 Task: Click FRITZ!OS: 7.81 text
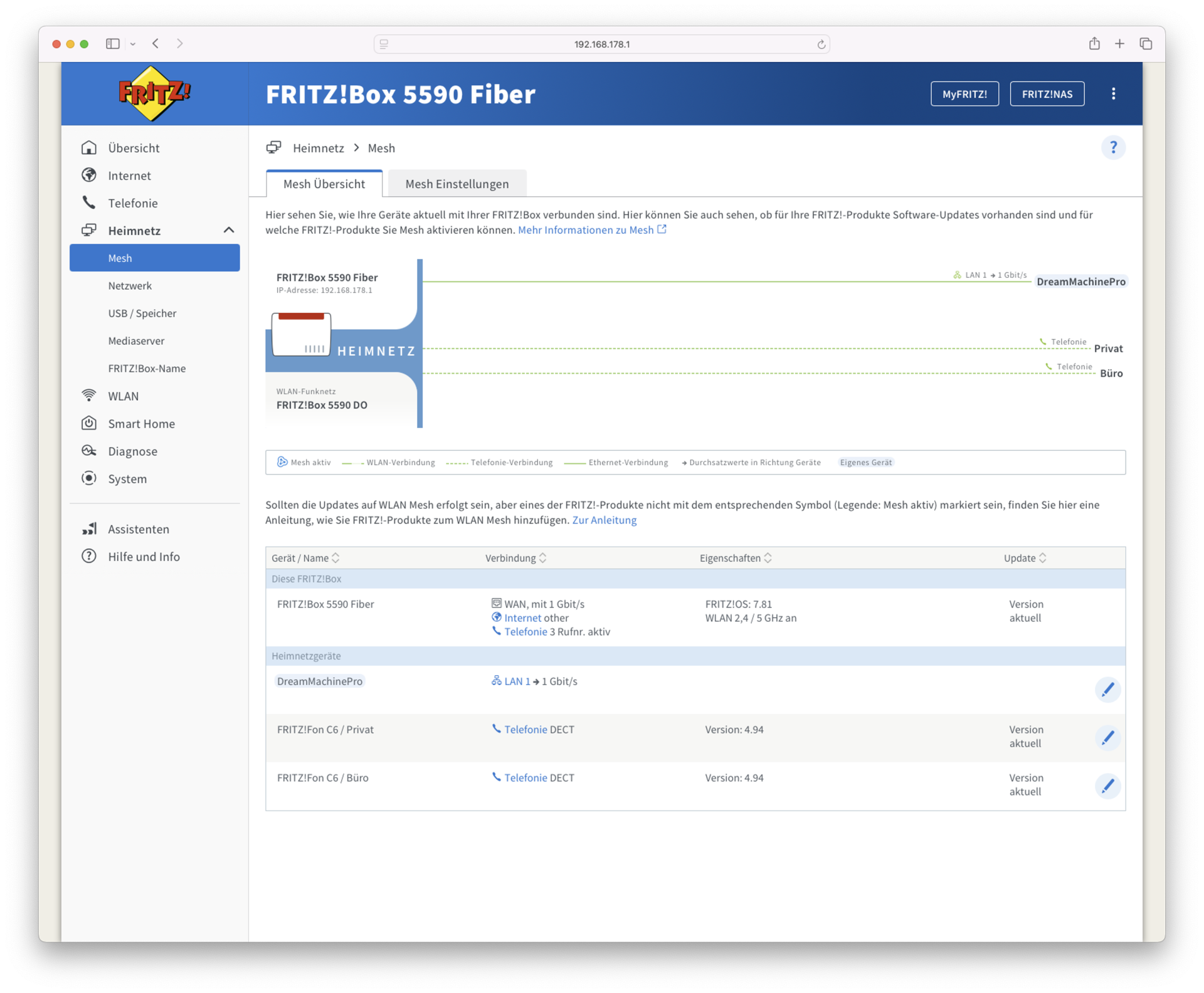738,604
